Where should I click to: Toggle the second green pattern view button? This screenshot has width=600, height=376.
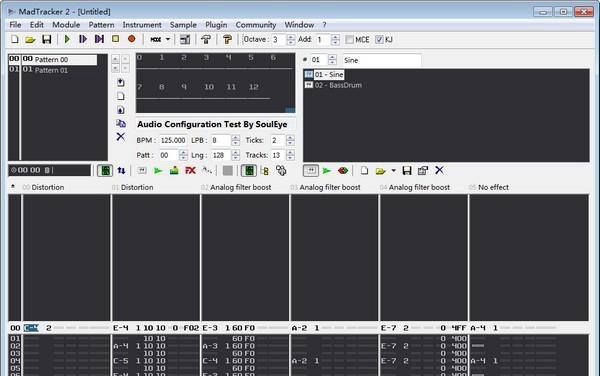coord(249,171)
